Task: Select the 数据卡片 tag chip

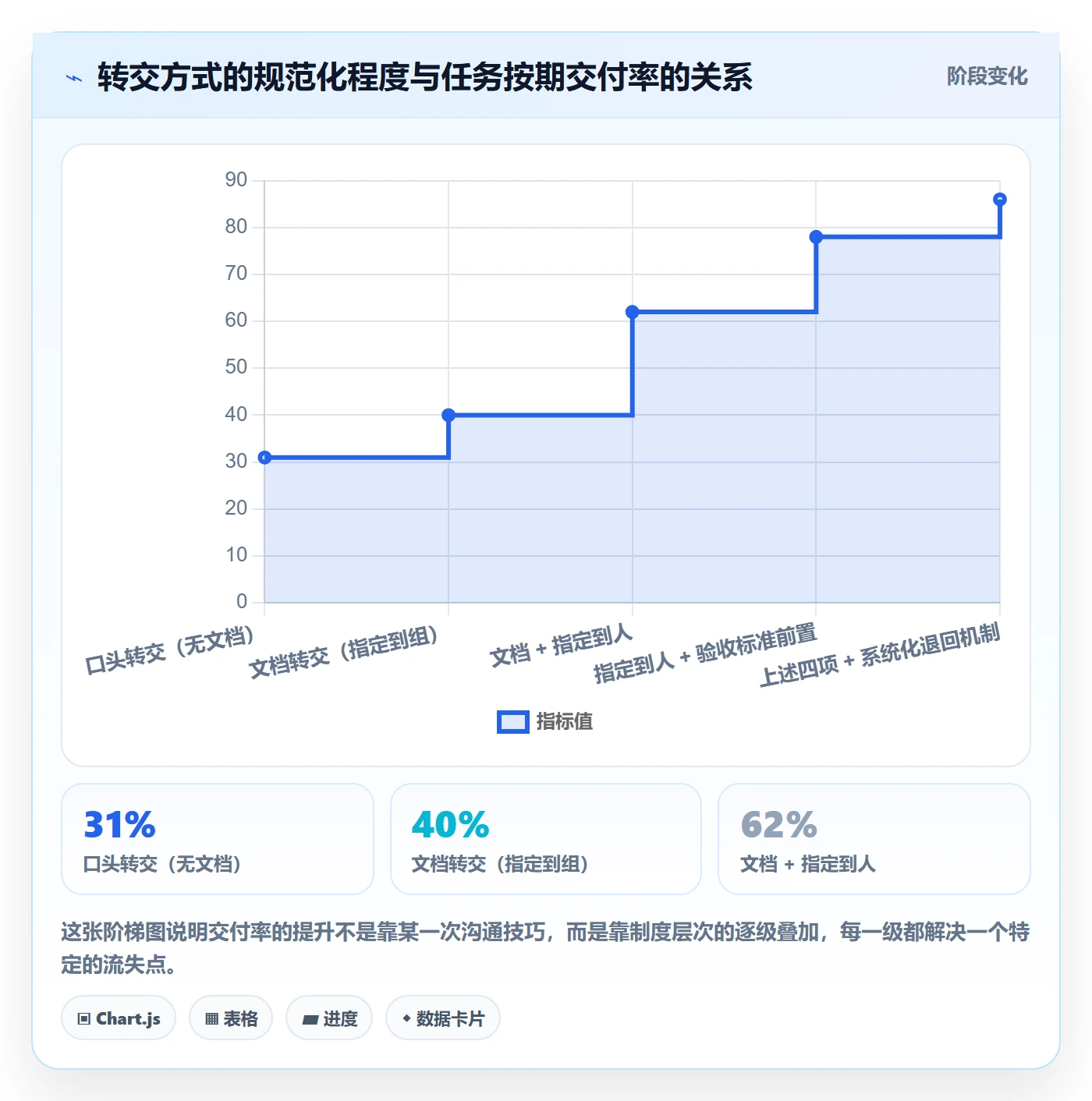Action: pos(443,1018)
